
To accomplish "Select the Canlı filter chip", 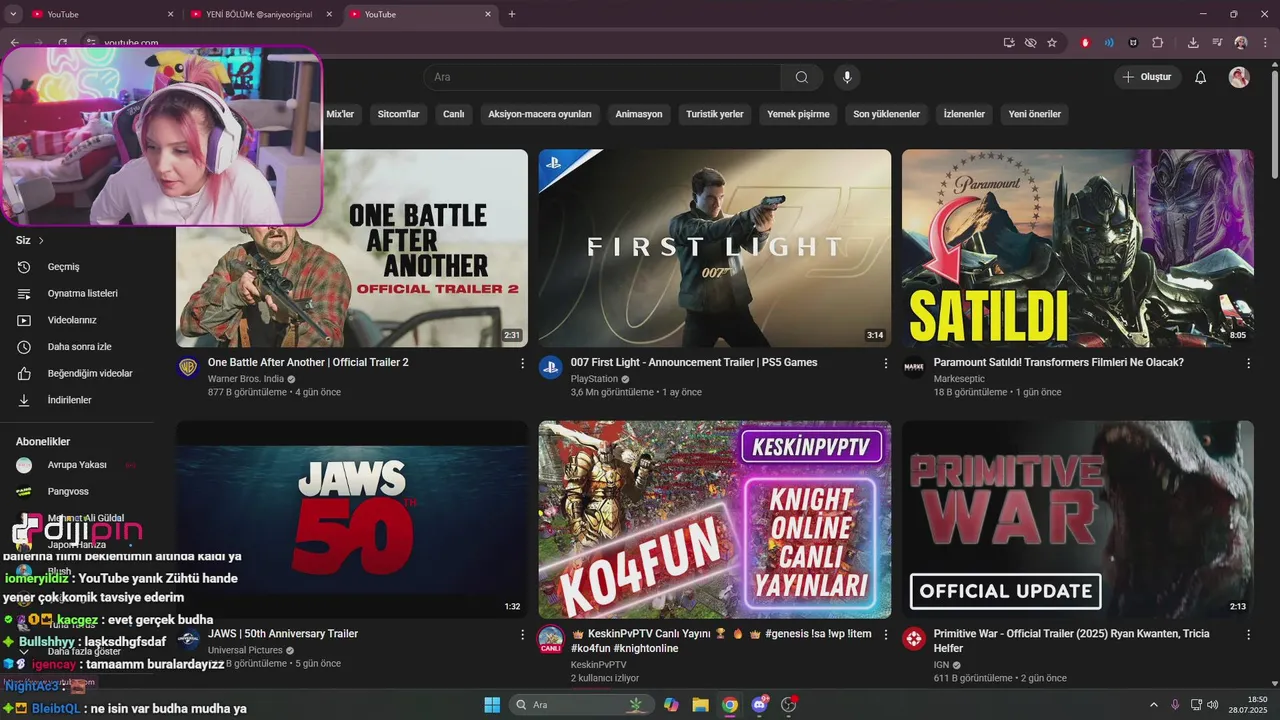I will coord(454,114).
